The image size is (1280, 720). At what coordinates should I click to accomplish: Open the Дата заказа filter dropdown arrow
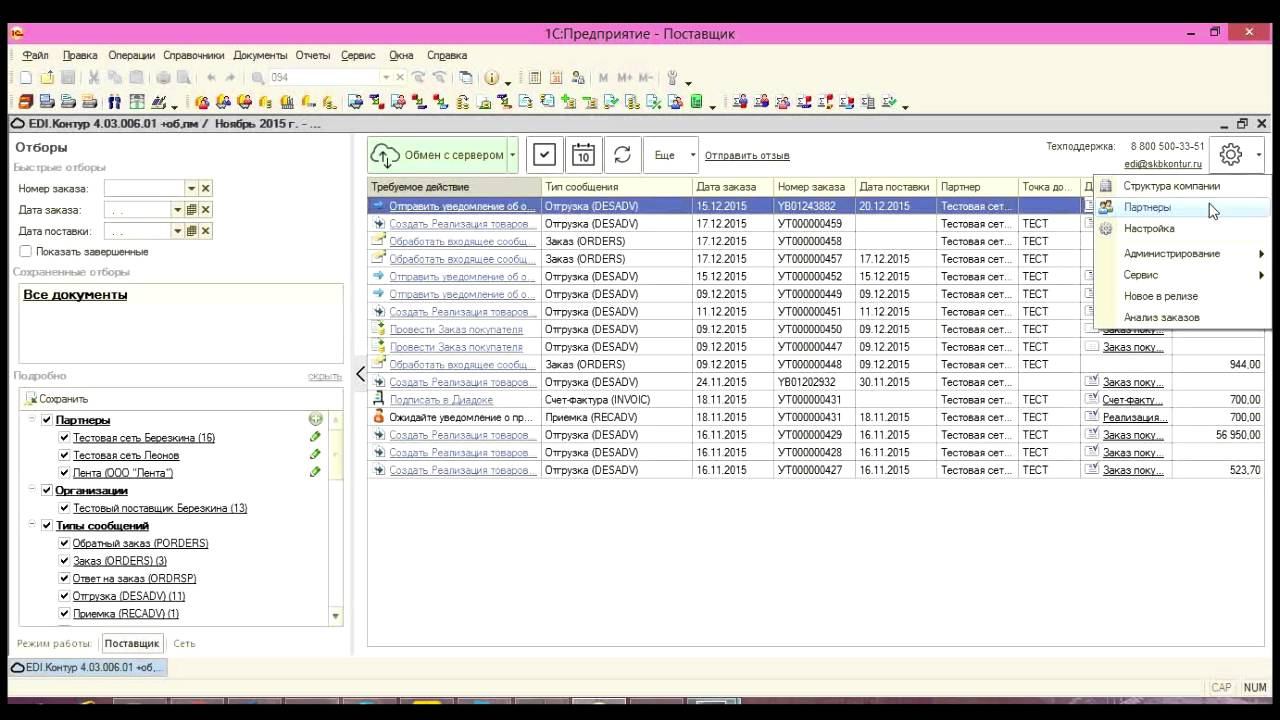point(178,210)
